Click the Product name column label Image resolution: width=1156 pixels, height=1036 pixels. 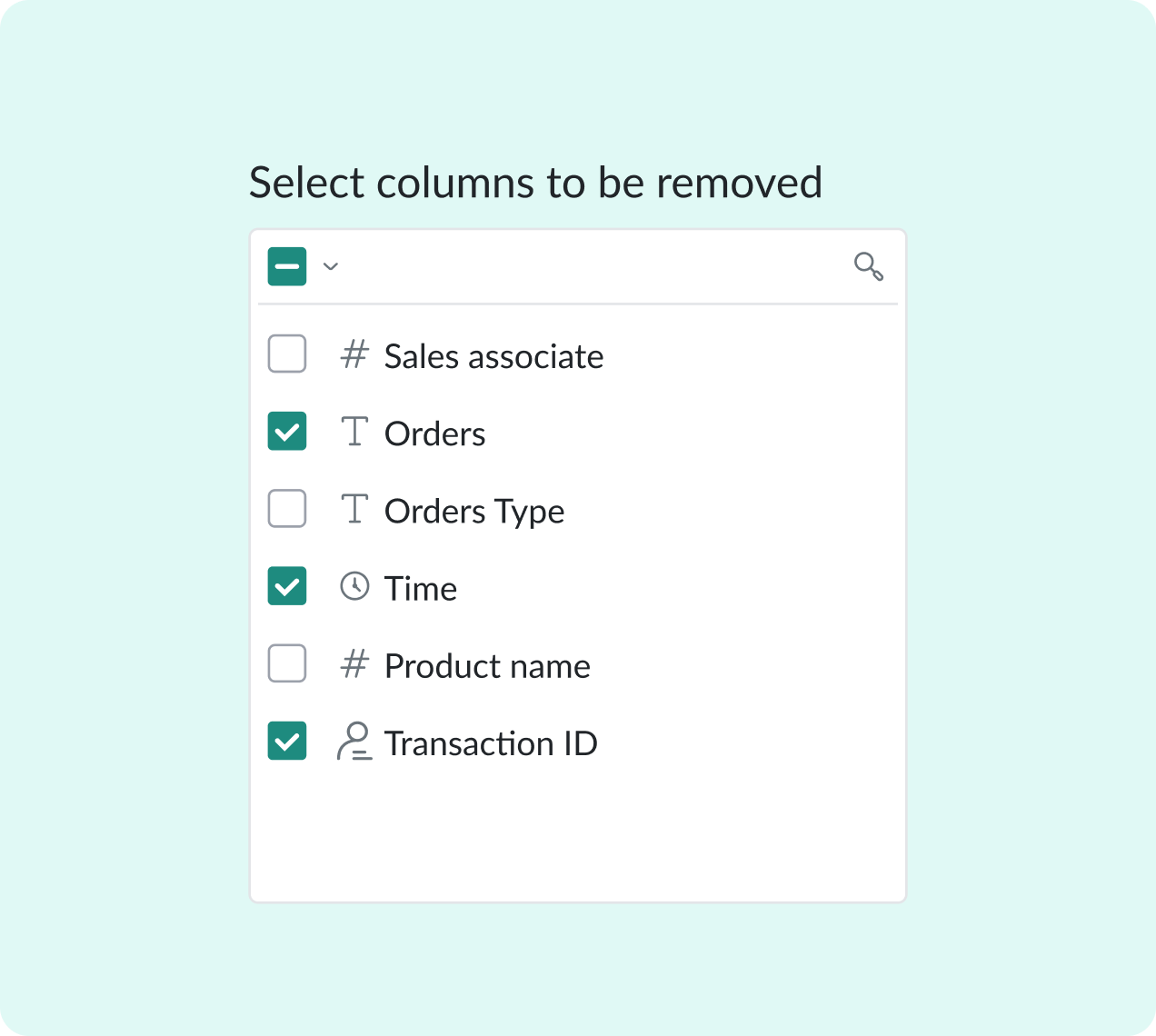tap(487, 666)
